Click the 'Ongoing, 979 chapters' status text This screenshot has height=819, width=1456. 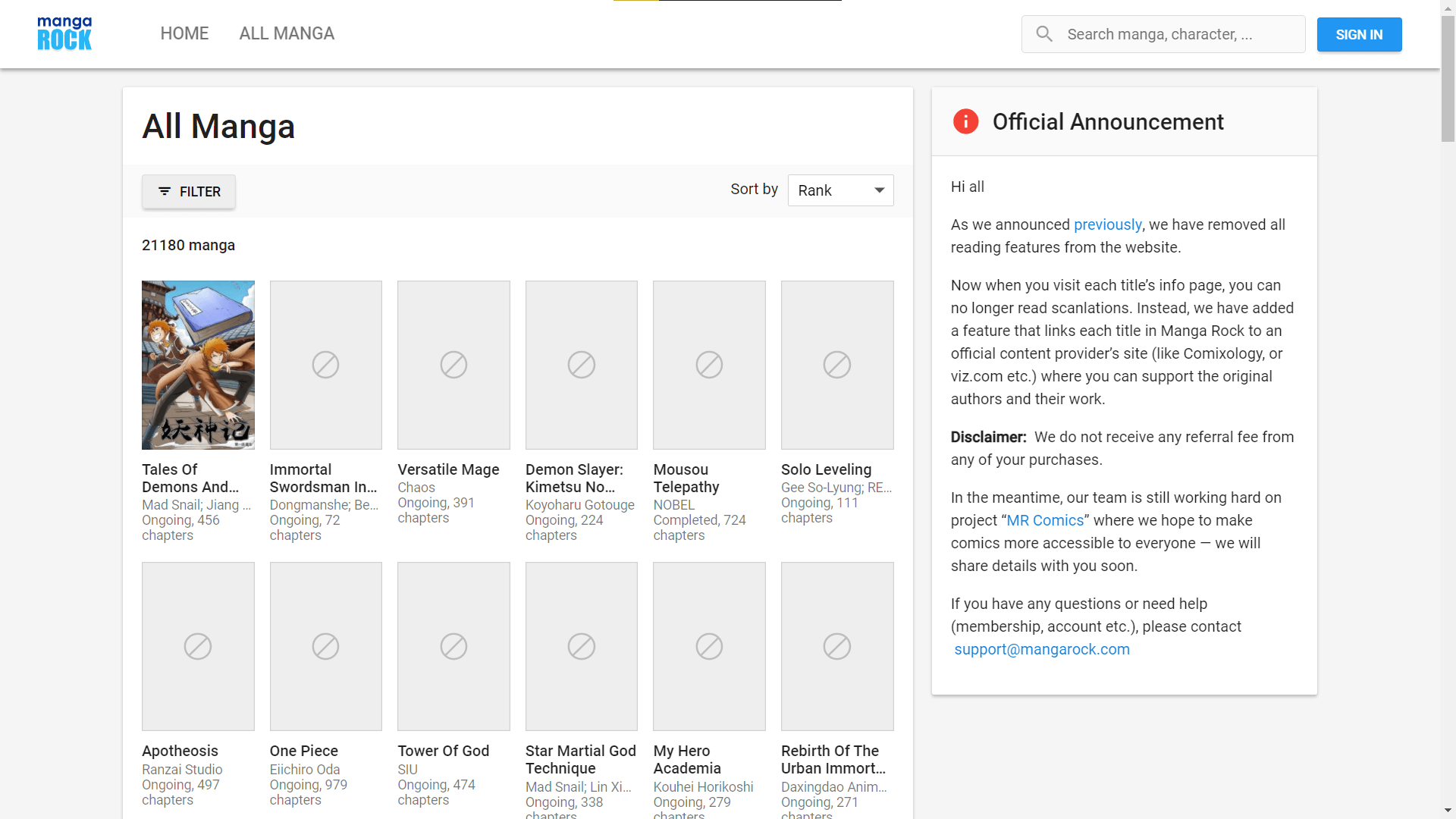309,792
